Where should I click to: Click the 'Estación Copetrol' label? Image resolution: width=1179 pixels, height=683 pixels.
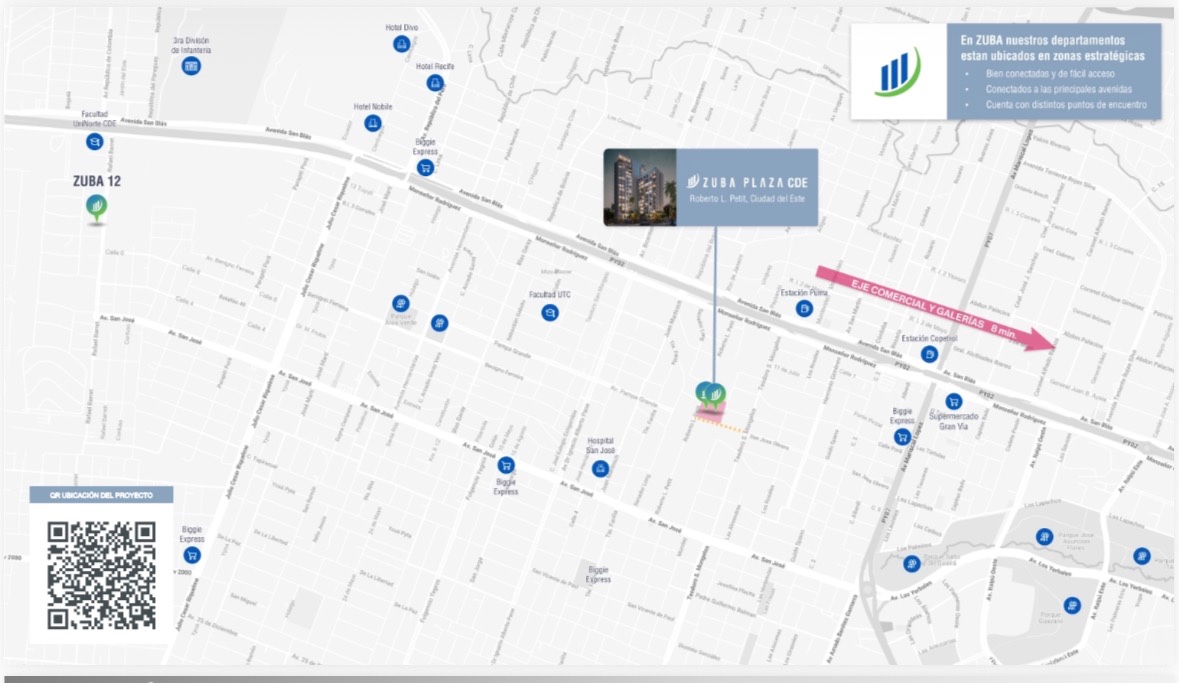(929, 338)
